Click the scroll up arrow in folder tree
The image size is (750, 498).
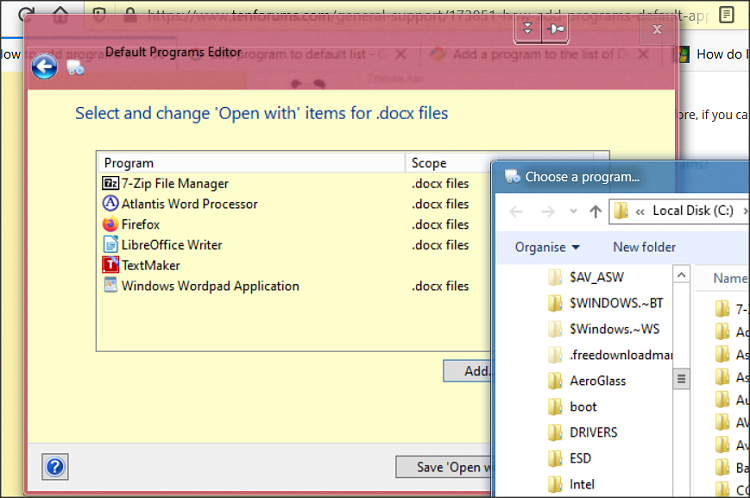point(682,275)
